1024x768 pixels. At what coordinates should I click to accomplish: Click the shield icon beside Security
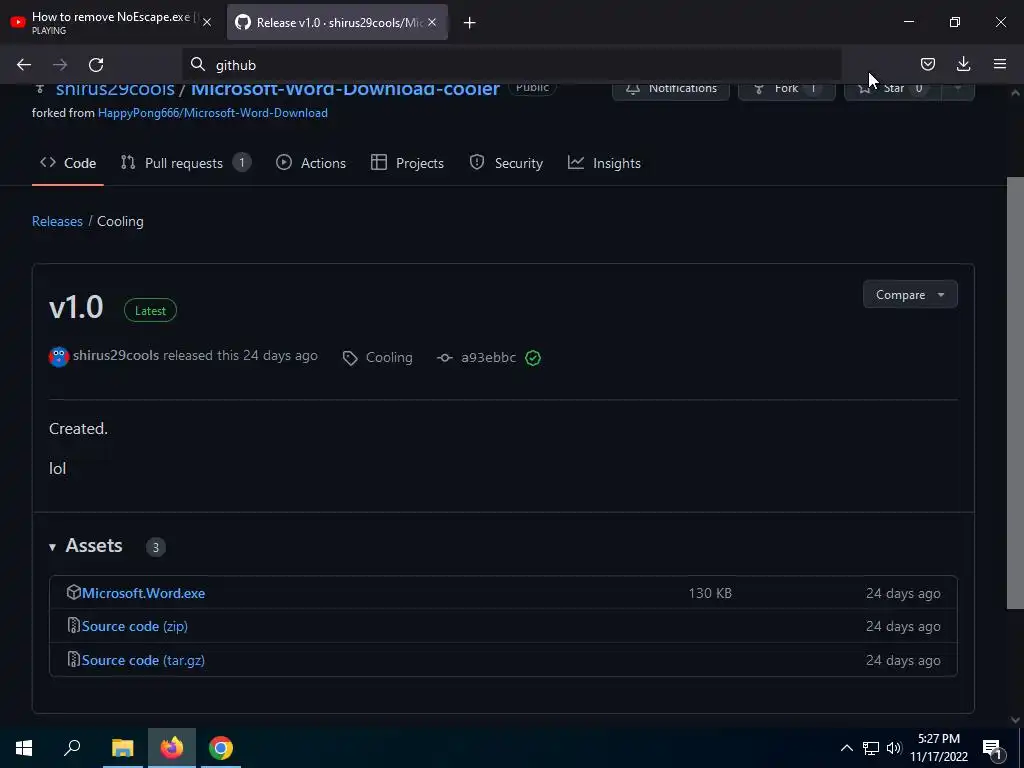pyautogui.click(x=477, y=163)
